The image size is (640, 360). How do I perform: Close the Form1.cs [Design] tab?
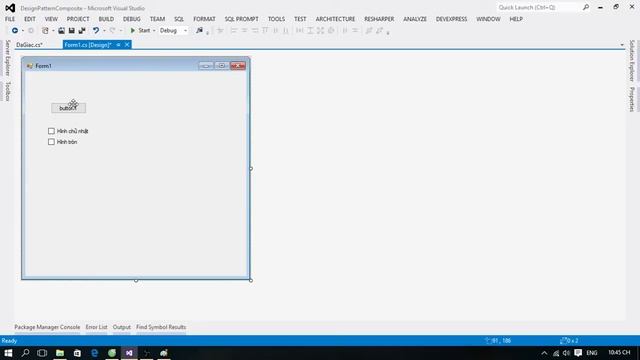click(x=127, y=45)
